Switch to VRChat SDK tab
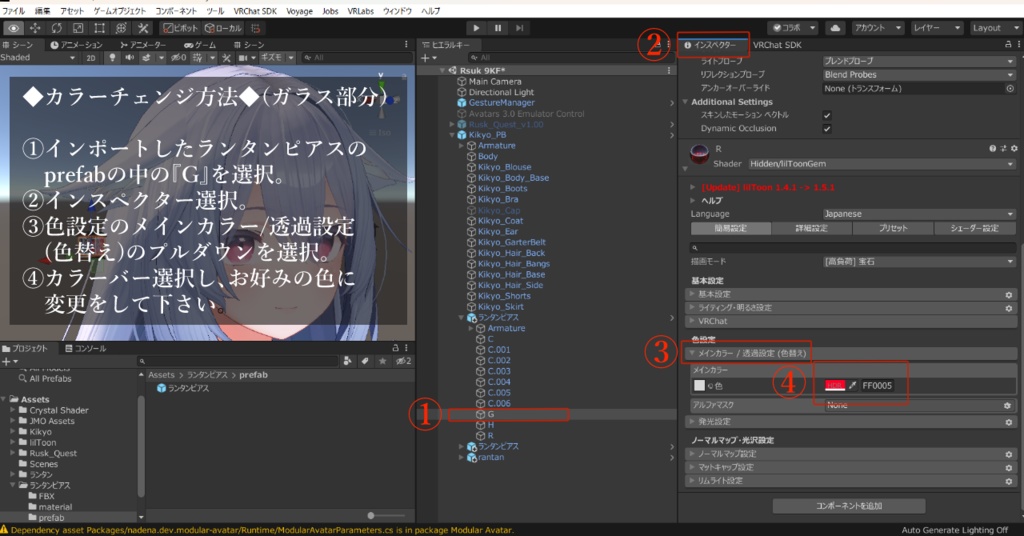Screen dimensions: 1024x536 pos(776,45)
